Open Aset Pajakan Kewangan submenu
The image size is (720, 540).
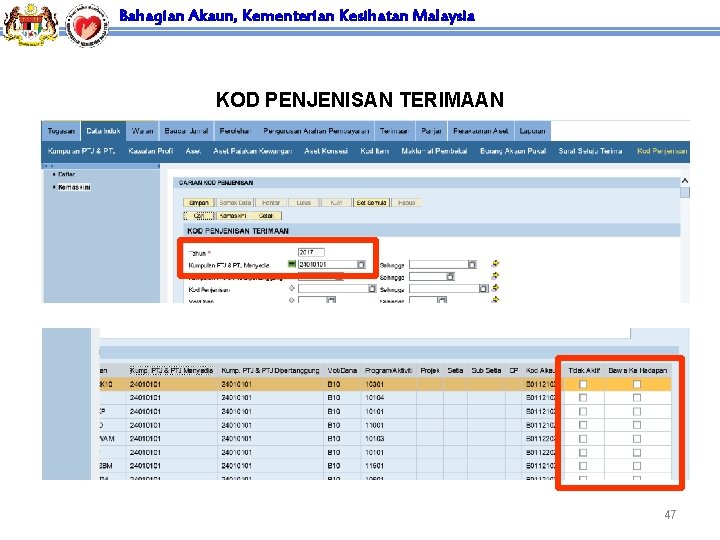(x=253, y=151)
